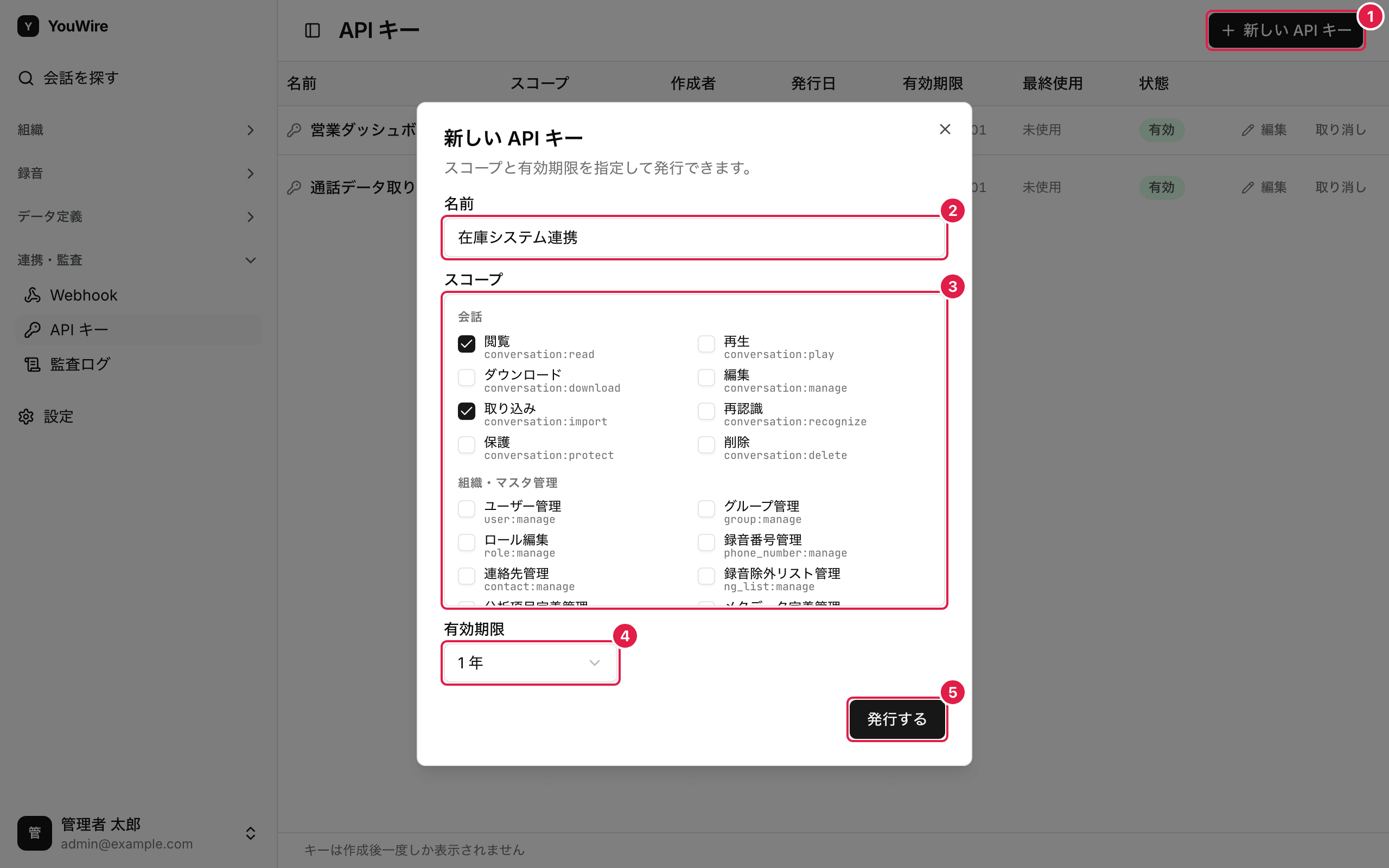1389x868 pixels.
Task: Click the key icon in the 通話データ取り row
Action: pos(295,188)
